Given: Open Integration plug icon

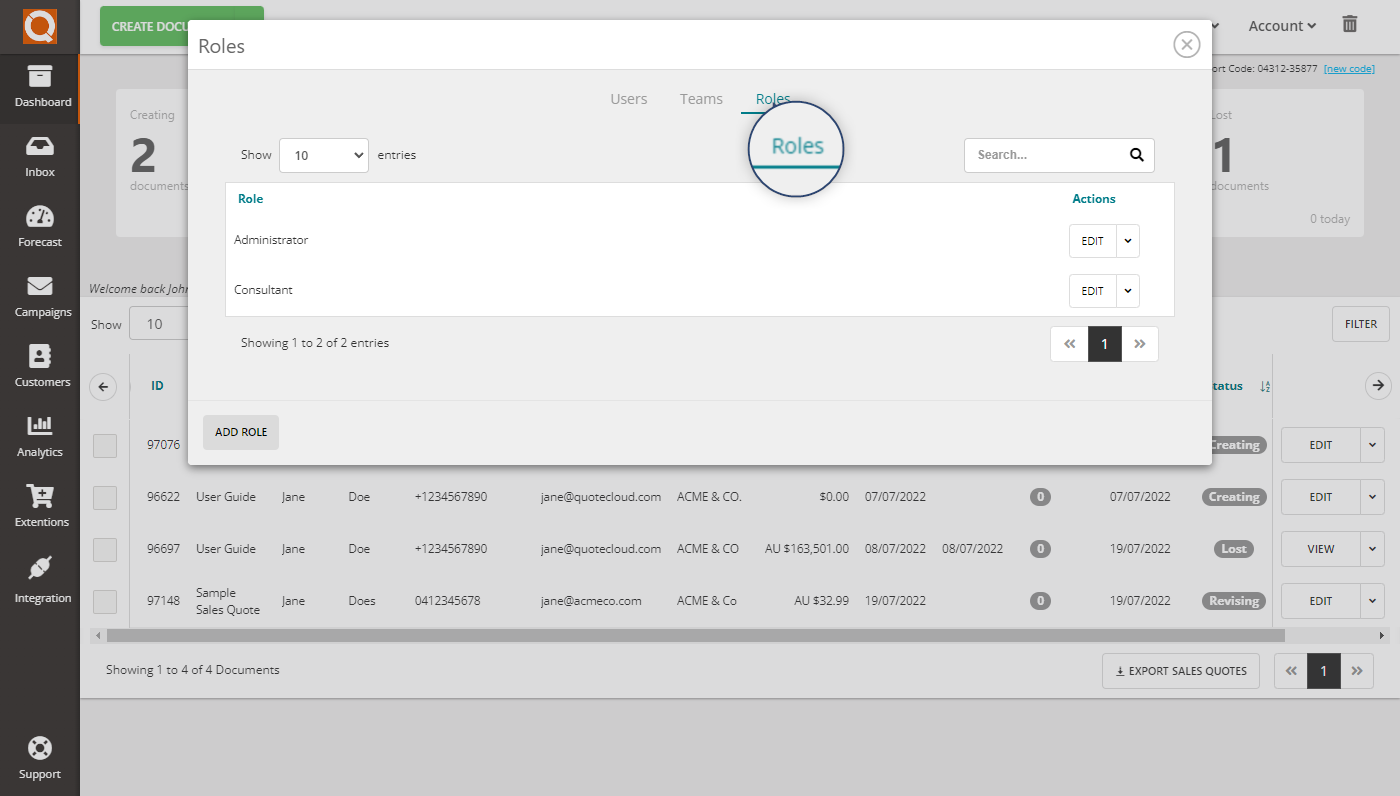Looking at the screenshot, I should point(40,569).
